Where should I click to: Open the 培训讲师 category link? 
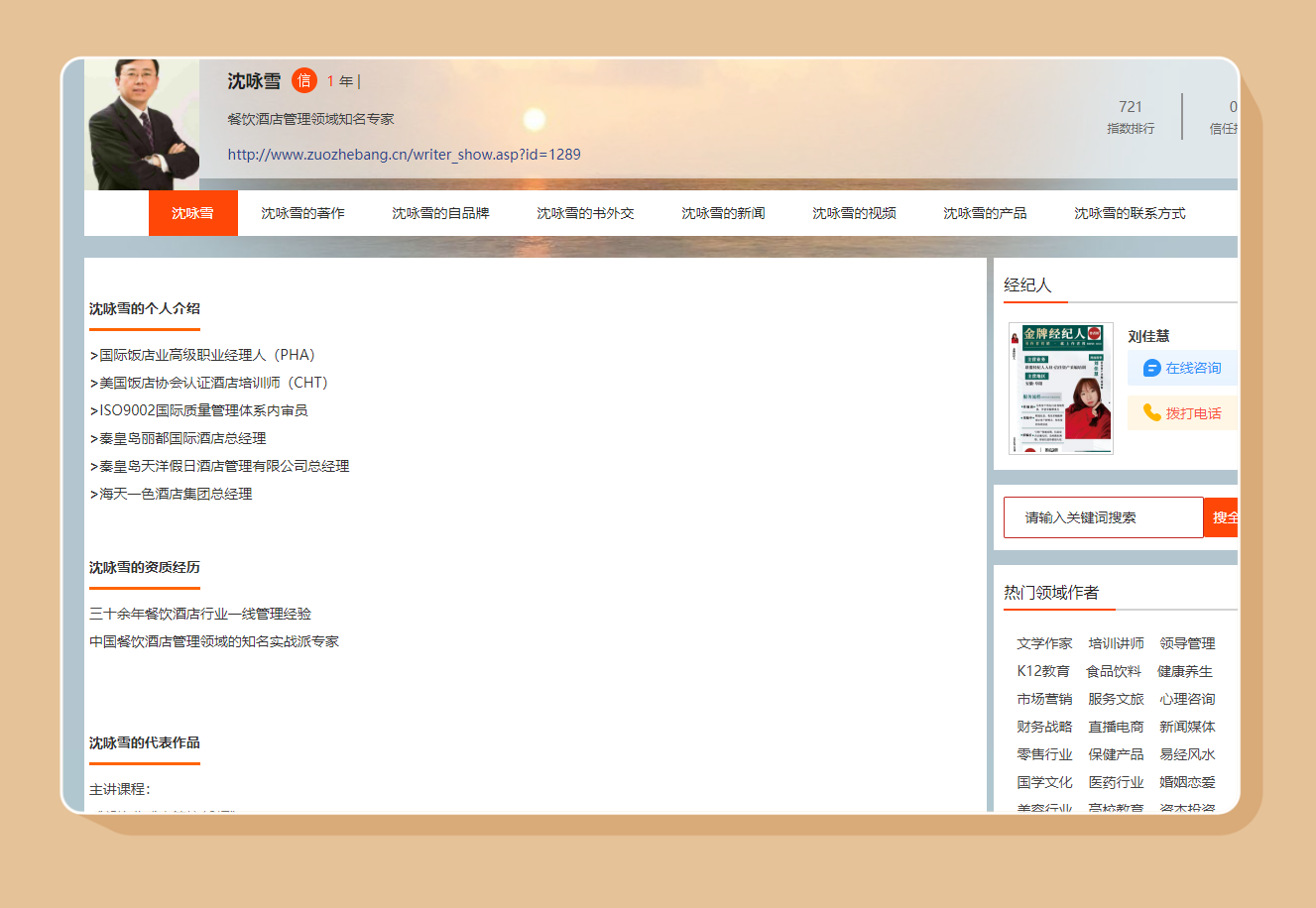tap(1116, 643)
